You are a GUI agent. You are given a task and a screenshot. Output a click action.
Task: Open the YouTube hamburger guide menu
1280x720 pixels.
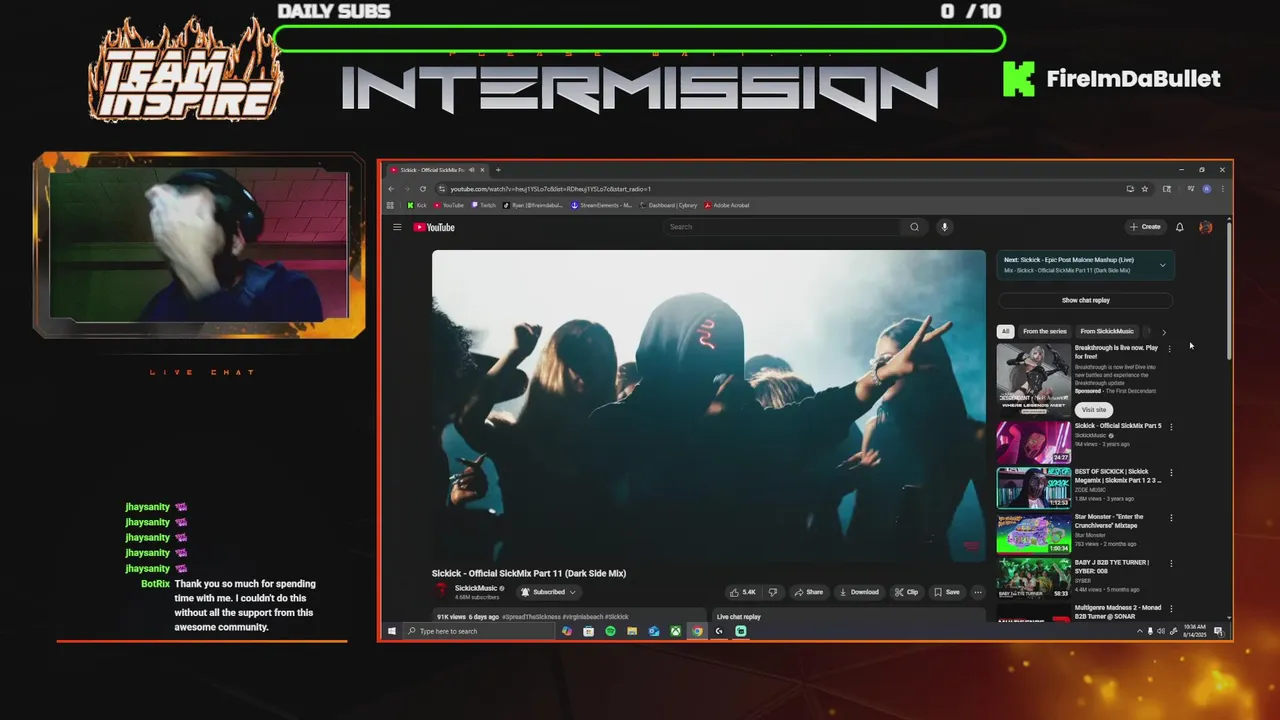pyautogui.click(x=397, y=227)
